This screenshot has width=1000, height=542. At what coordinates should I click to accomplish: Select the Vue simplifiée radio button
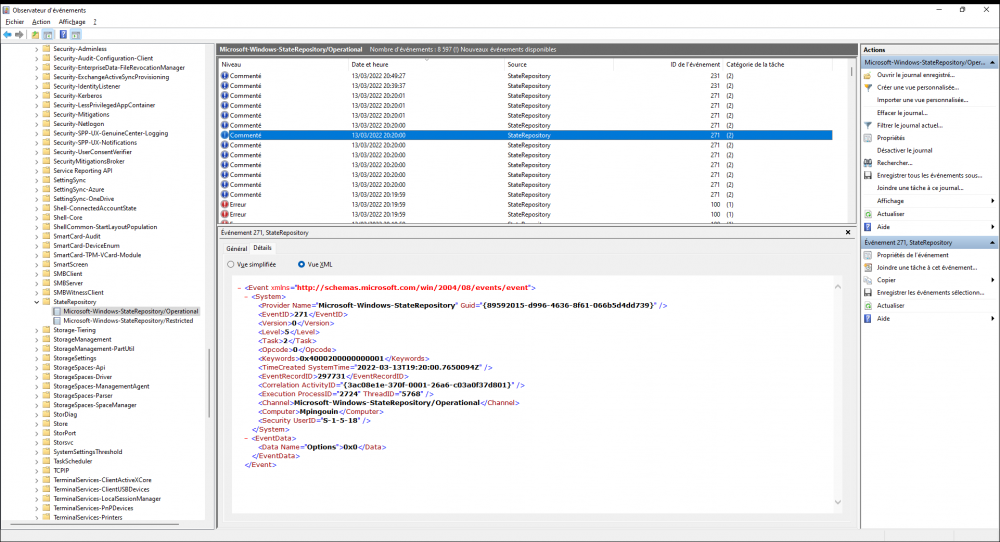pos(232,265)
